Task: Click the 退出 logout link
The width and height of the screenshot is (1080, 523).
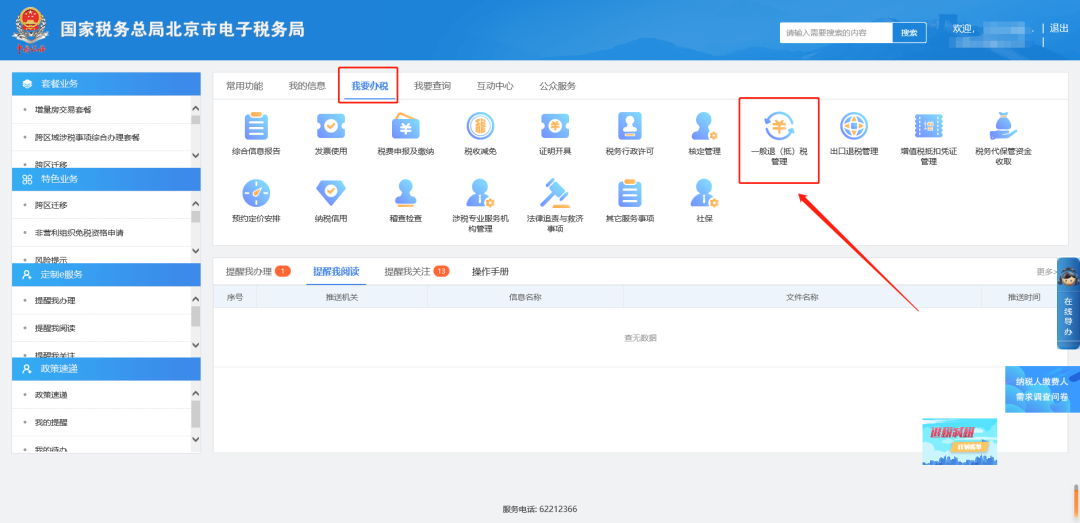Action: [x=1059, y=28]
